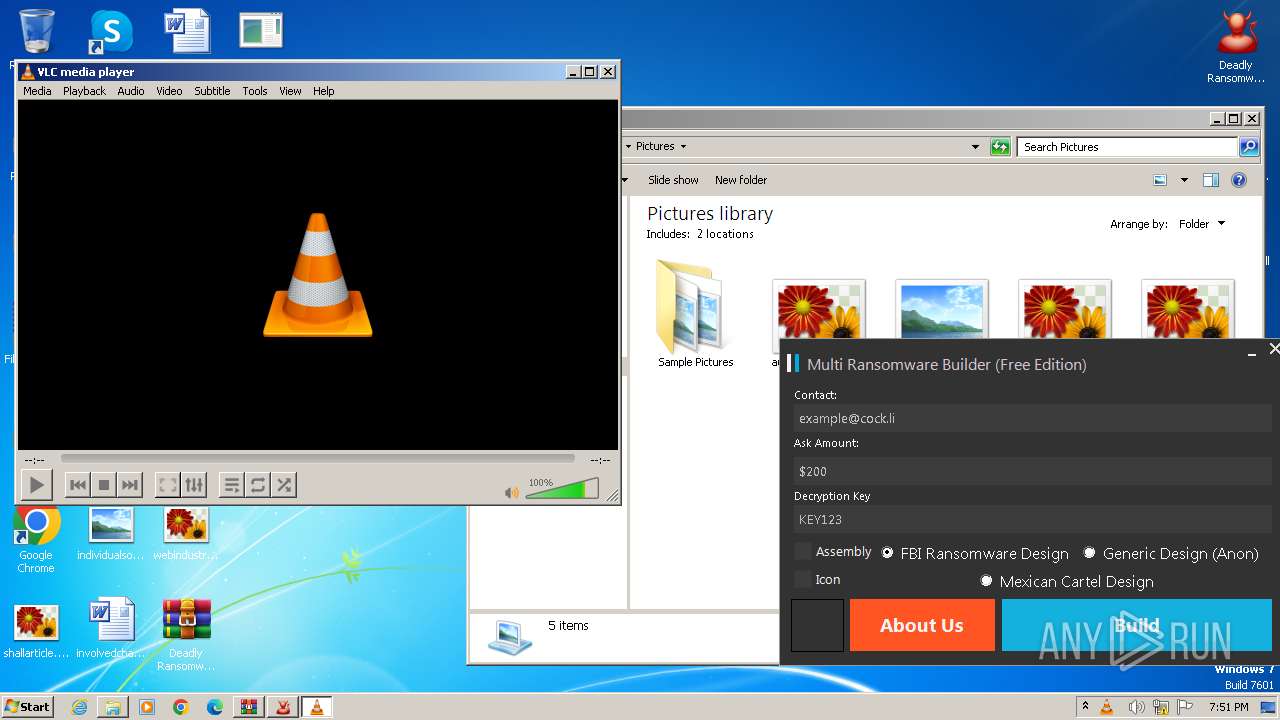1280x720 pixels.
Task: Toggle the VLC playlist view
Action: pos(232,485)
